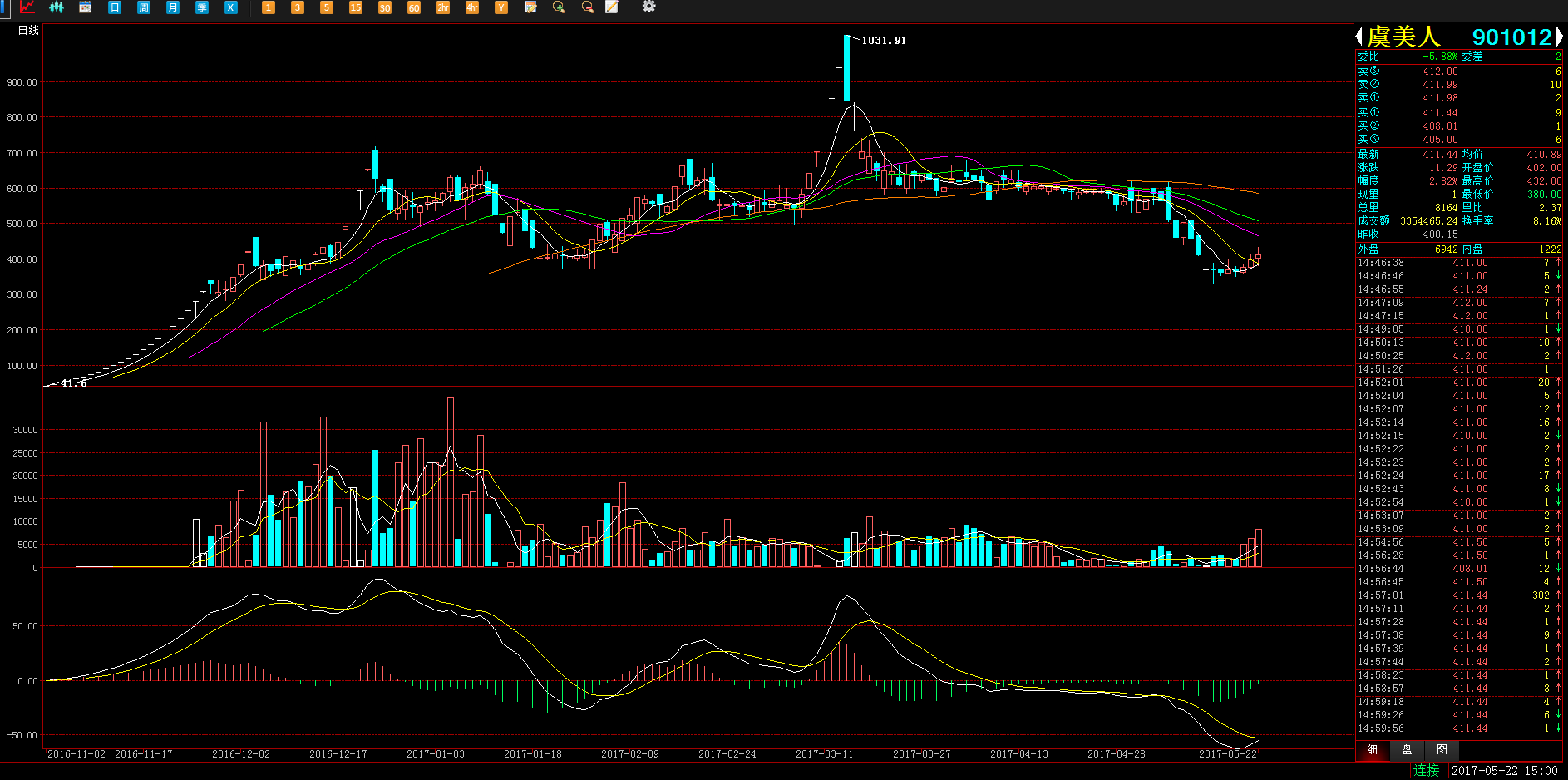
Task: Select 2hr period
Action: point(442,7)
